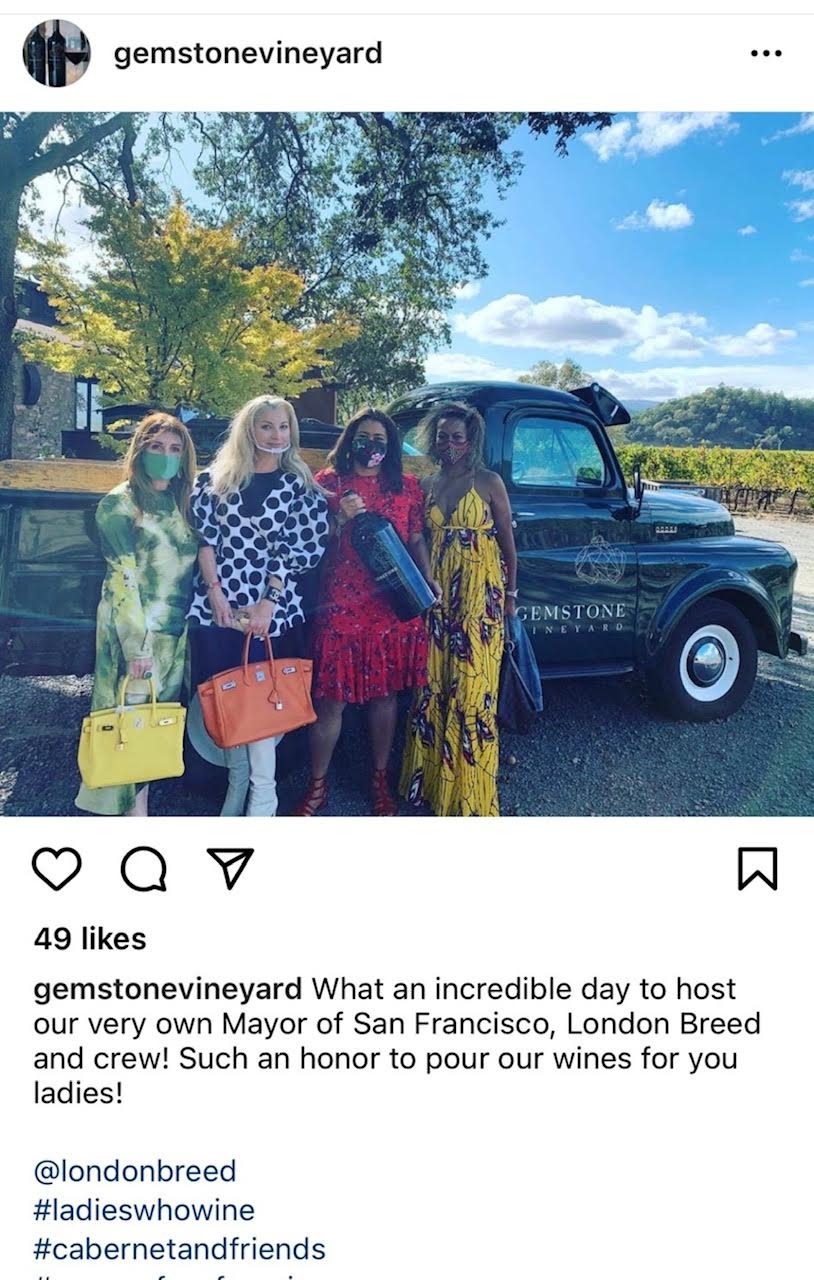Share post via paper plane icon

[230, 868]
